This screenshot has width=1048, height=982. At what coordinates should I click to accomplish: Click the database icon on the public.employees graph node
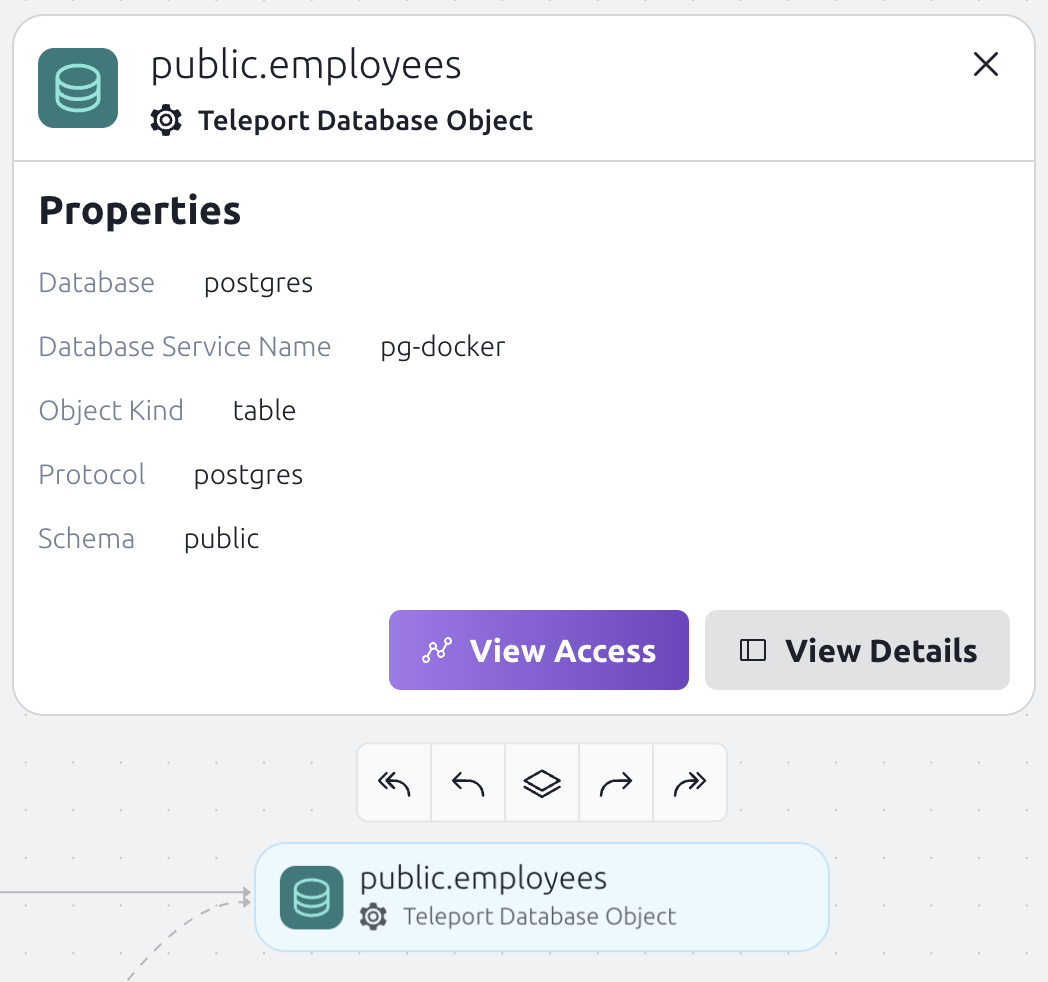coord(311,896)
